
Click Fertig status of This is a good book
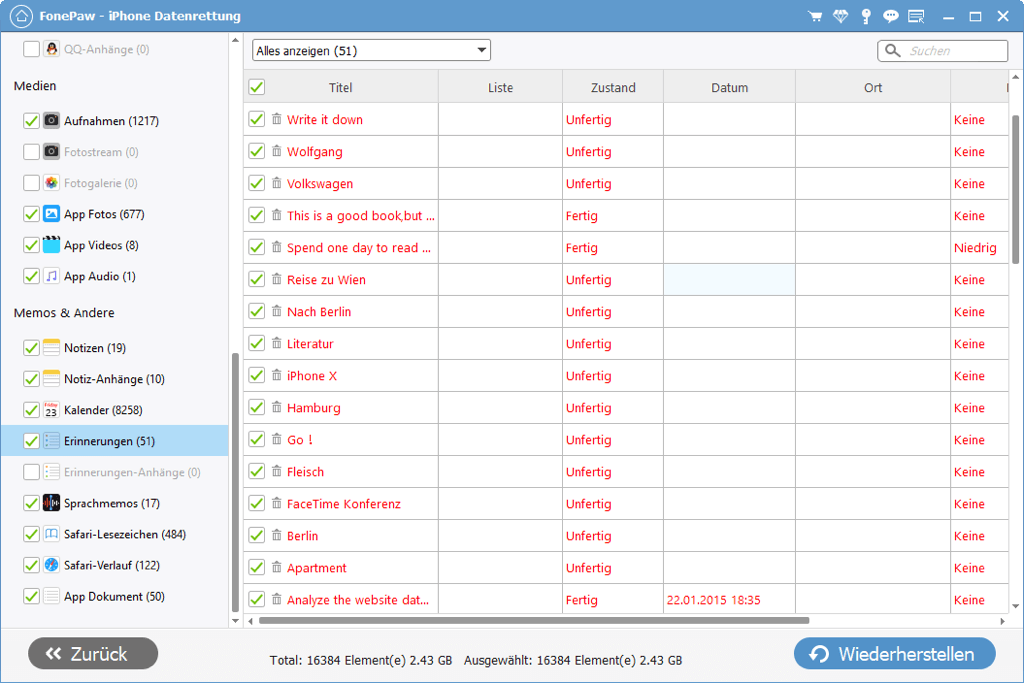pyautogui.click(x=581, y=215)
